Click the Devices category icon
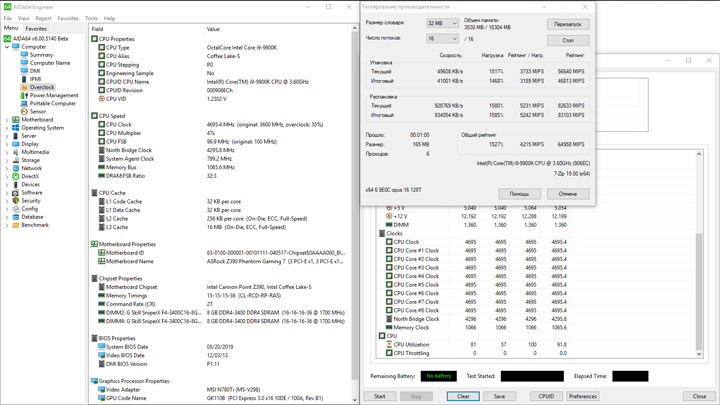 tap(16, 185)
